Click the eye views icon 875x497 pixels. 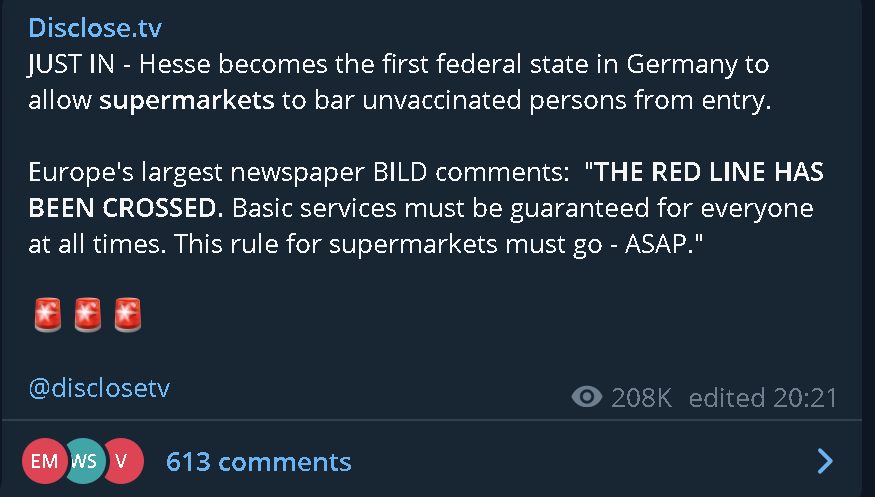[586, 397]
